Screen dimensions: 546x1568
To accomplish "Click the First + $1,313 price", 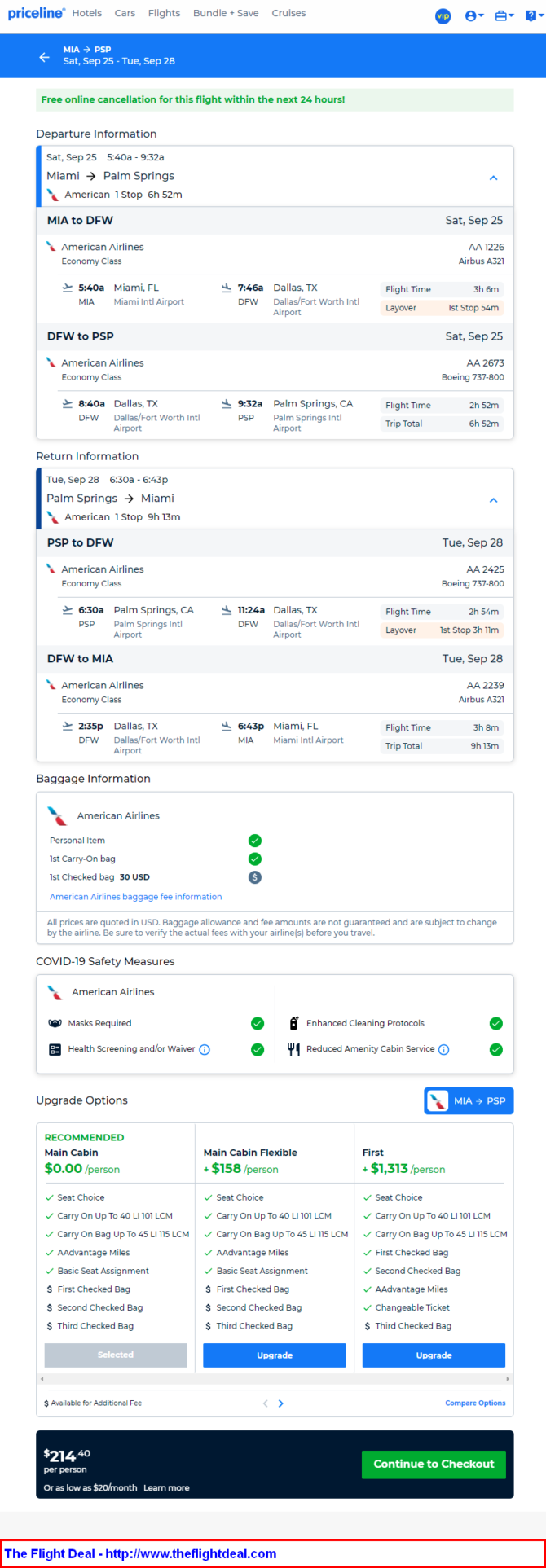I will coord(403,1168).
